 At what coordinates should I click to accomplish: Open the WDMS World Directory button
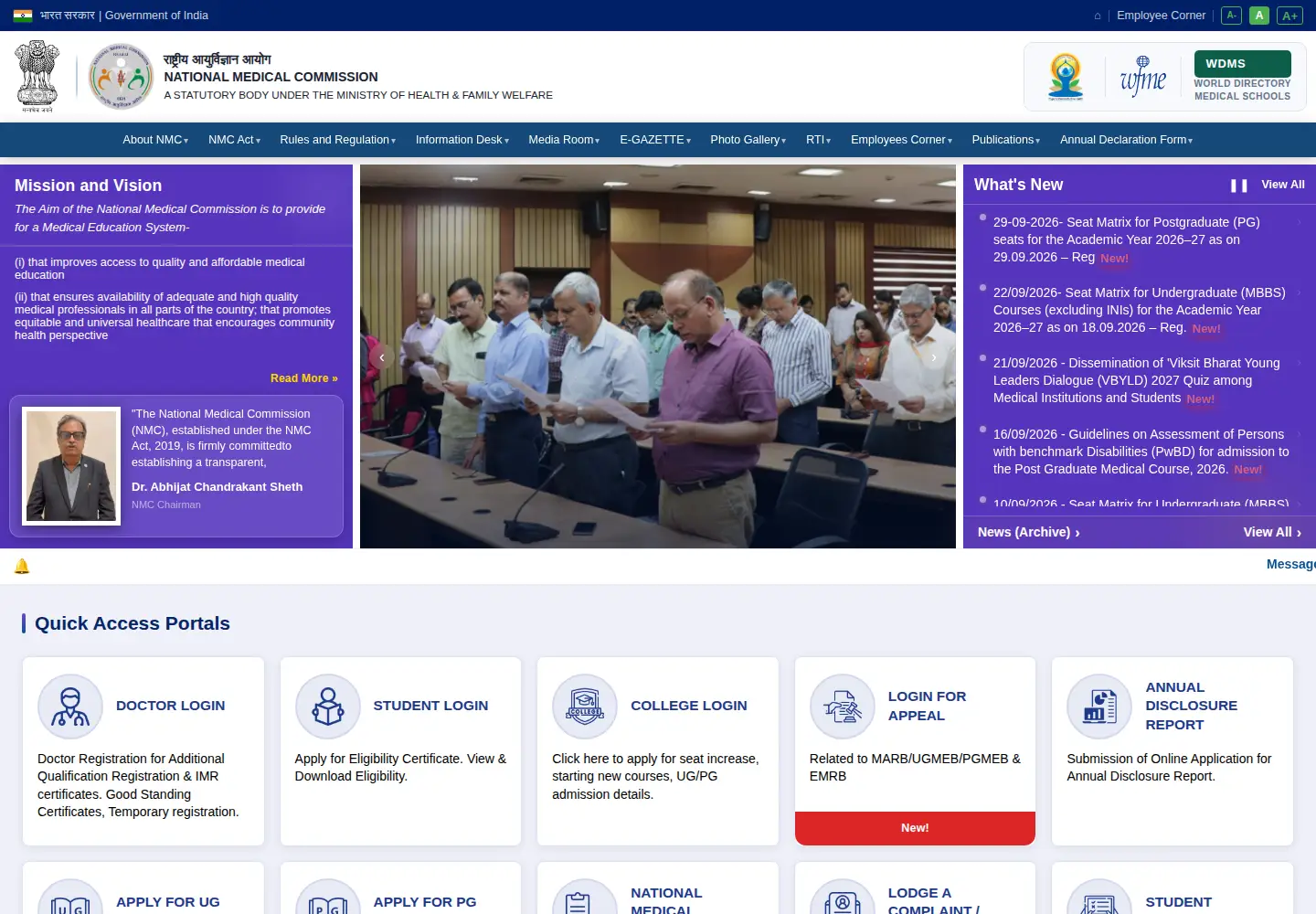point(1242,64)
